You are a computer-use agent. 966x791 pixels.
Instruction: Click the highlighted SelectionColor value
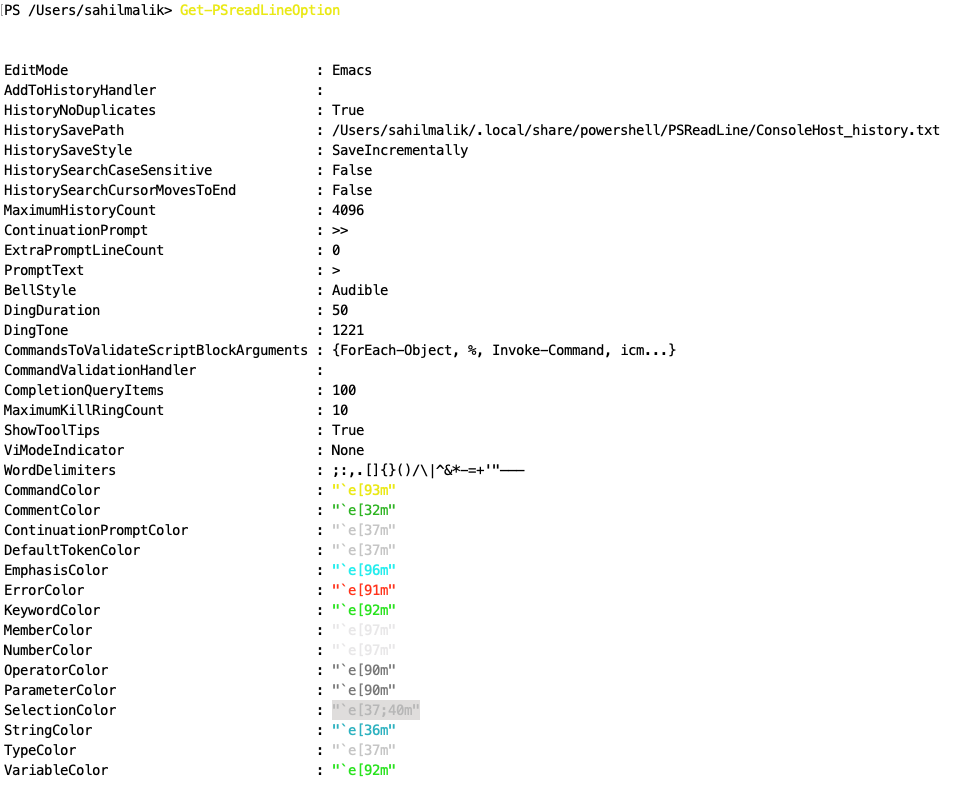click(375, 710)
